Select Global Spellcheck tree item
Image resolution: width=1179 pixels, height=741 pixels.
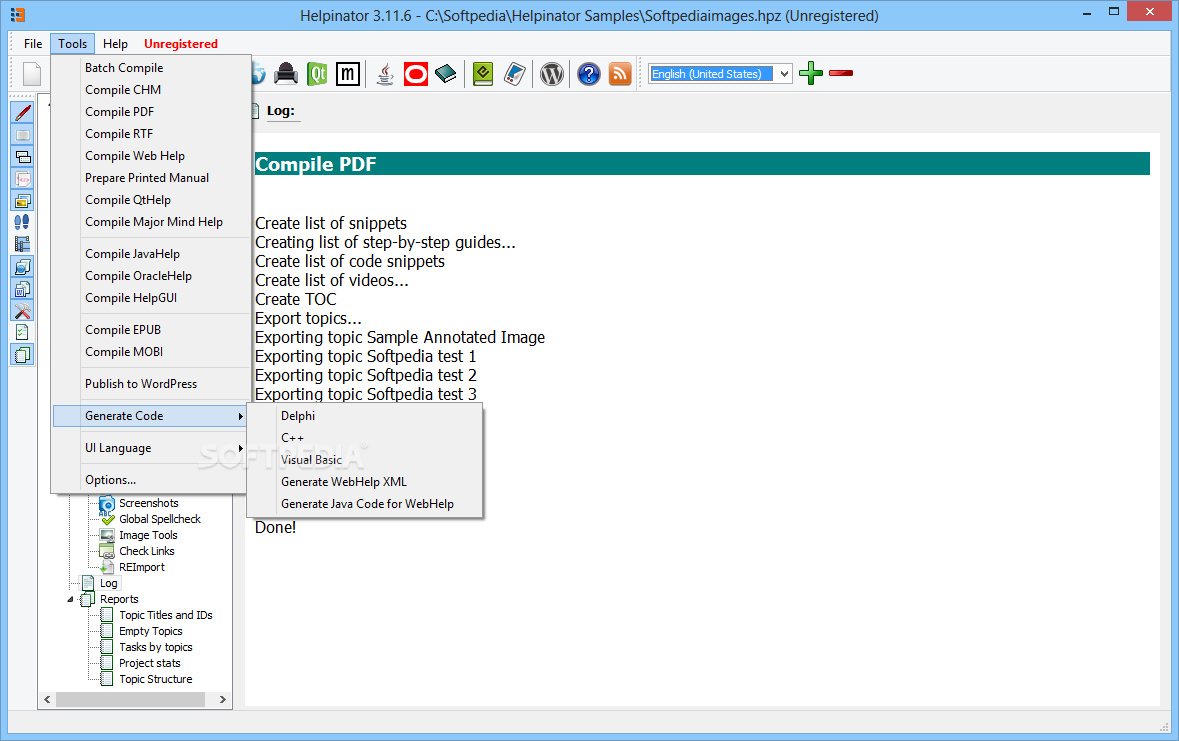click(x=160, y=519)
